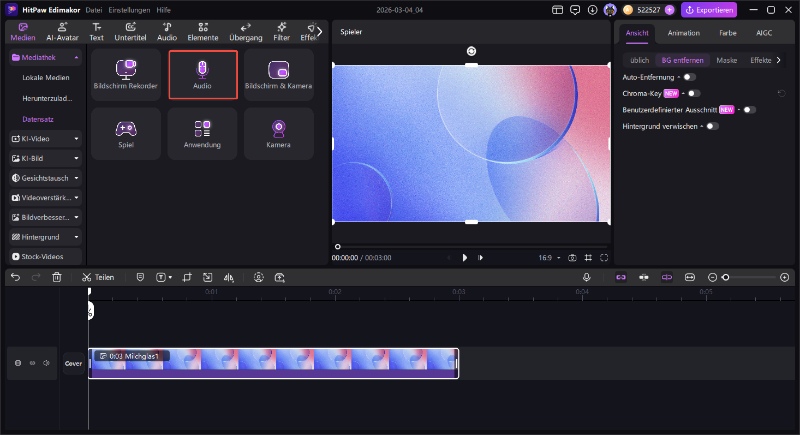
Task: Click the microphone voiceover icon in timeline toolbar
Action: pos(587,277)
